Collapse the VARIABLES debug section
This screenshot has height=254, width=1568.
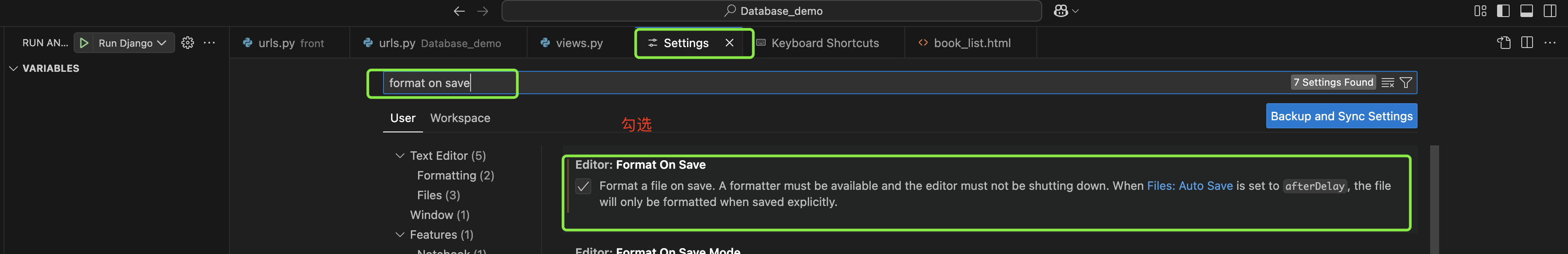click(x=13, y=69)
